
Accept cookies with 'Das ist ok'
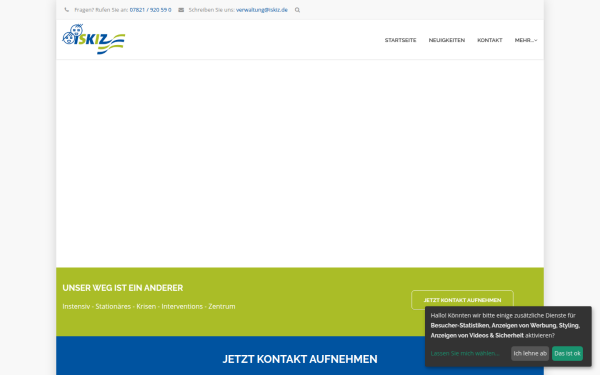point(567,354)
